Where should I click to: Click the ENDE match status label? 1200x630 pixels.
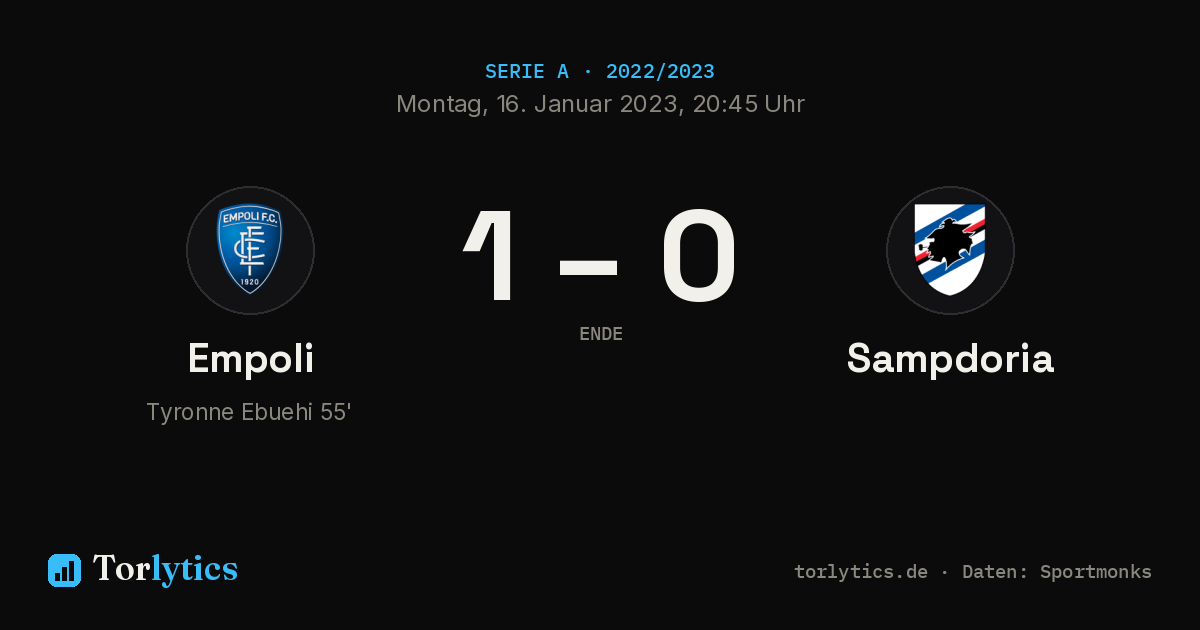[601, 334]
